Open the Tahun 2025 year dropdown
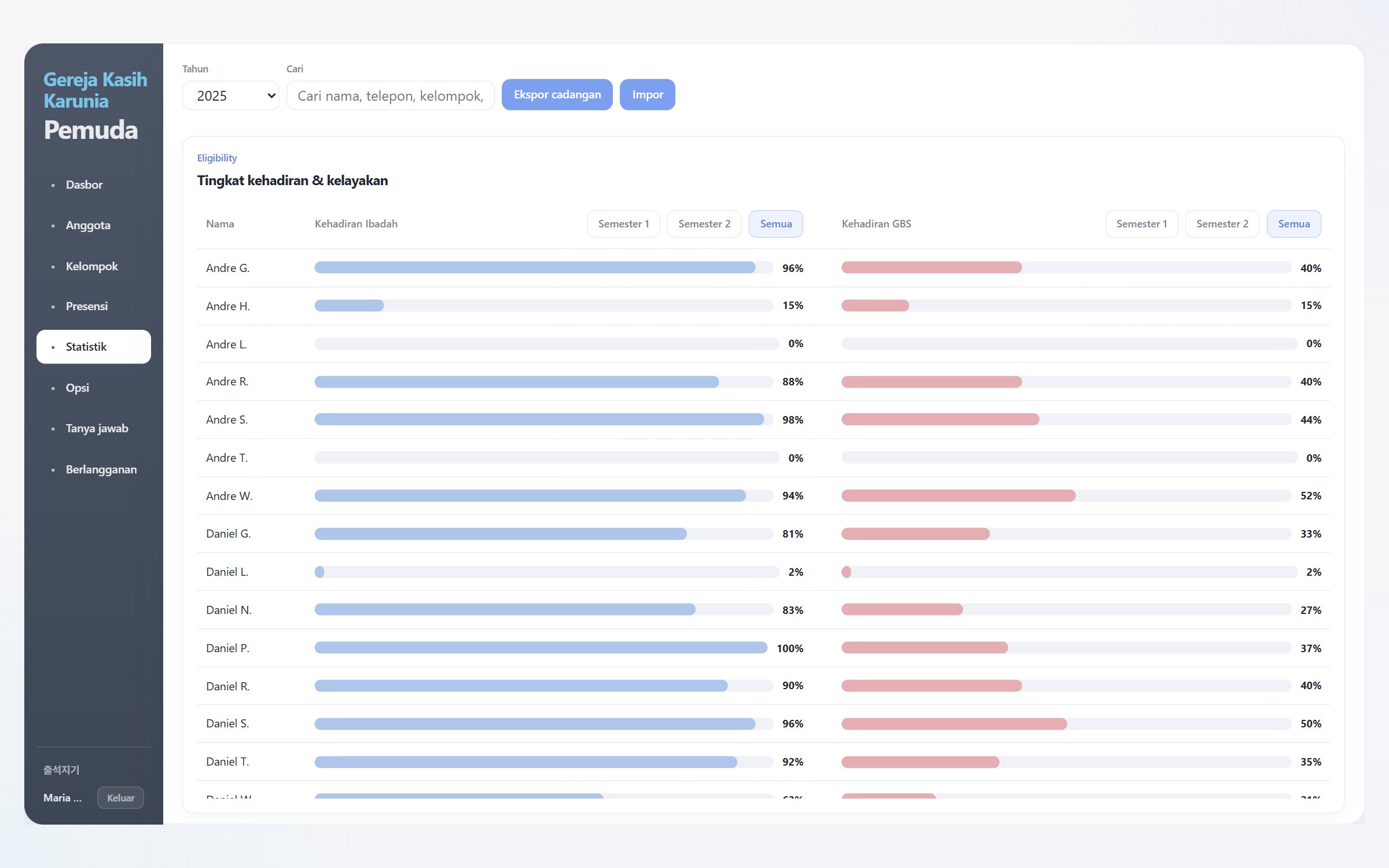1389x868 pixels. tap(230, 95)
